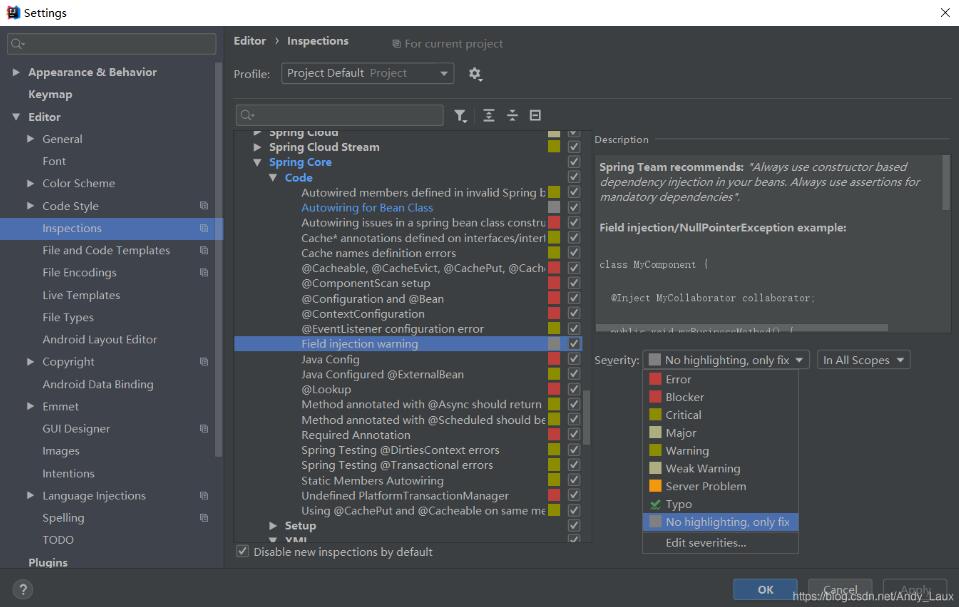959x607 pixels.
Task: Click the reset to empty square icon
Action: [535, 116]
